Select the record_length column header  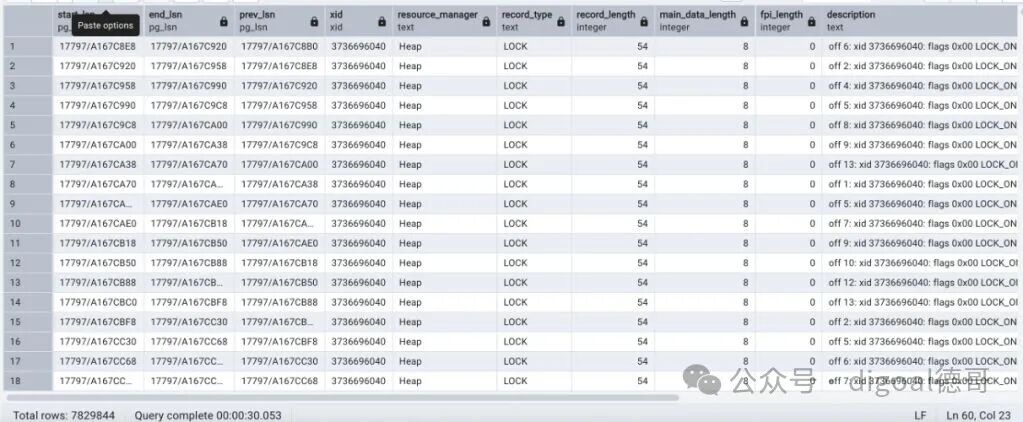[x=613, y=21]
